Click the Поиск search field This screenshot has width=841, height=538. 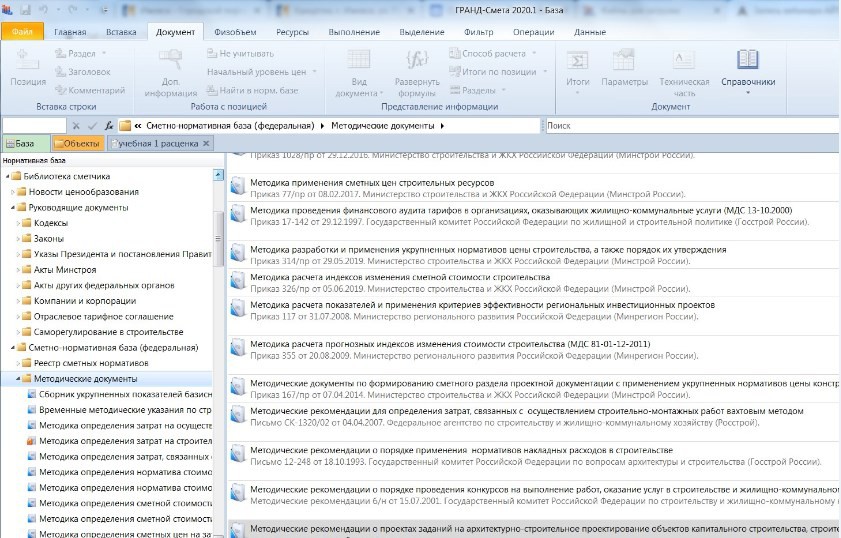point(692,126)
